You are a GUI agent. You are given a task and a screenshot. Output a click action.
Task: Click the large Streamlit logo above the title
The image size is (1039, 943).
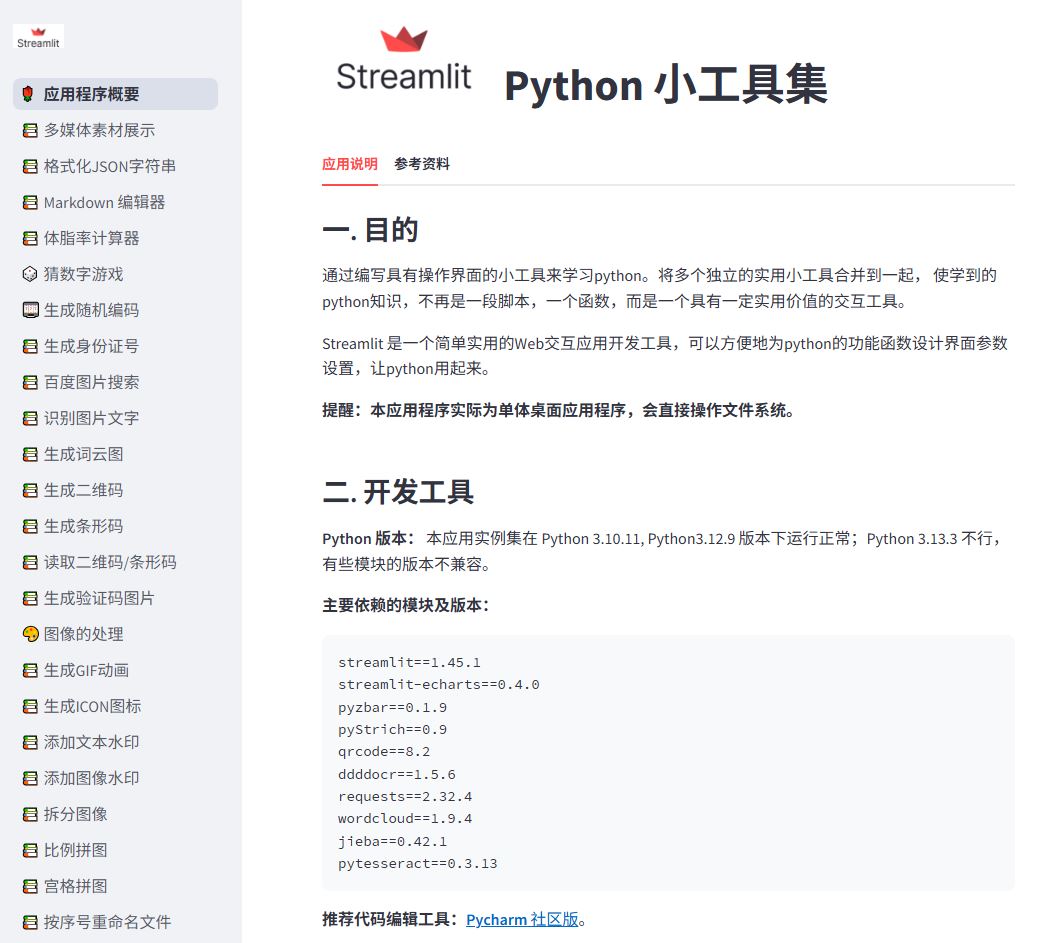404,58
